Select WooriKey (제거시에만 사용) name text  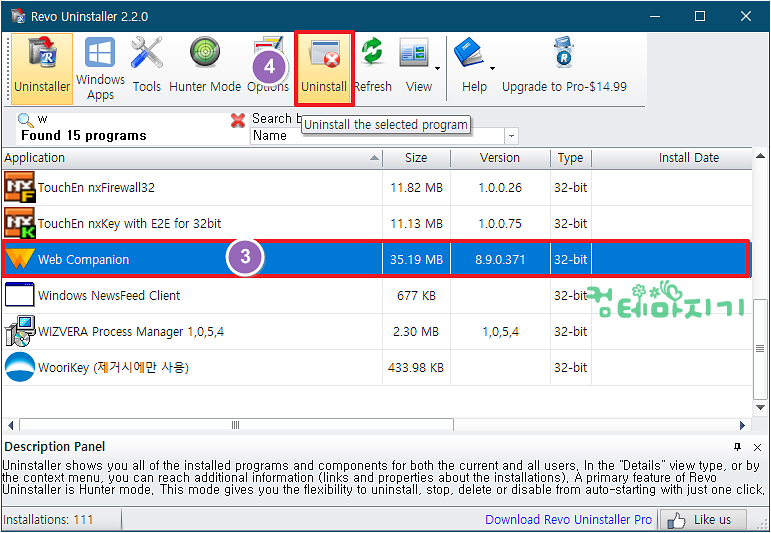tap(113, 368)
